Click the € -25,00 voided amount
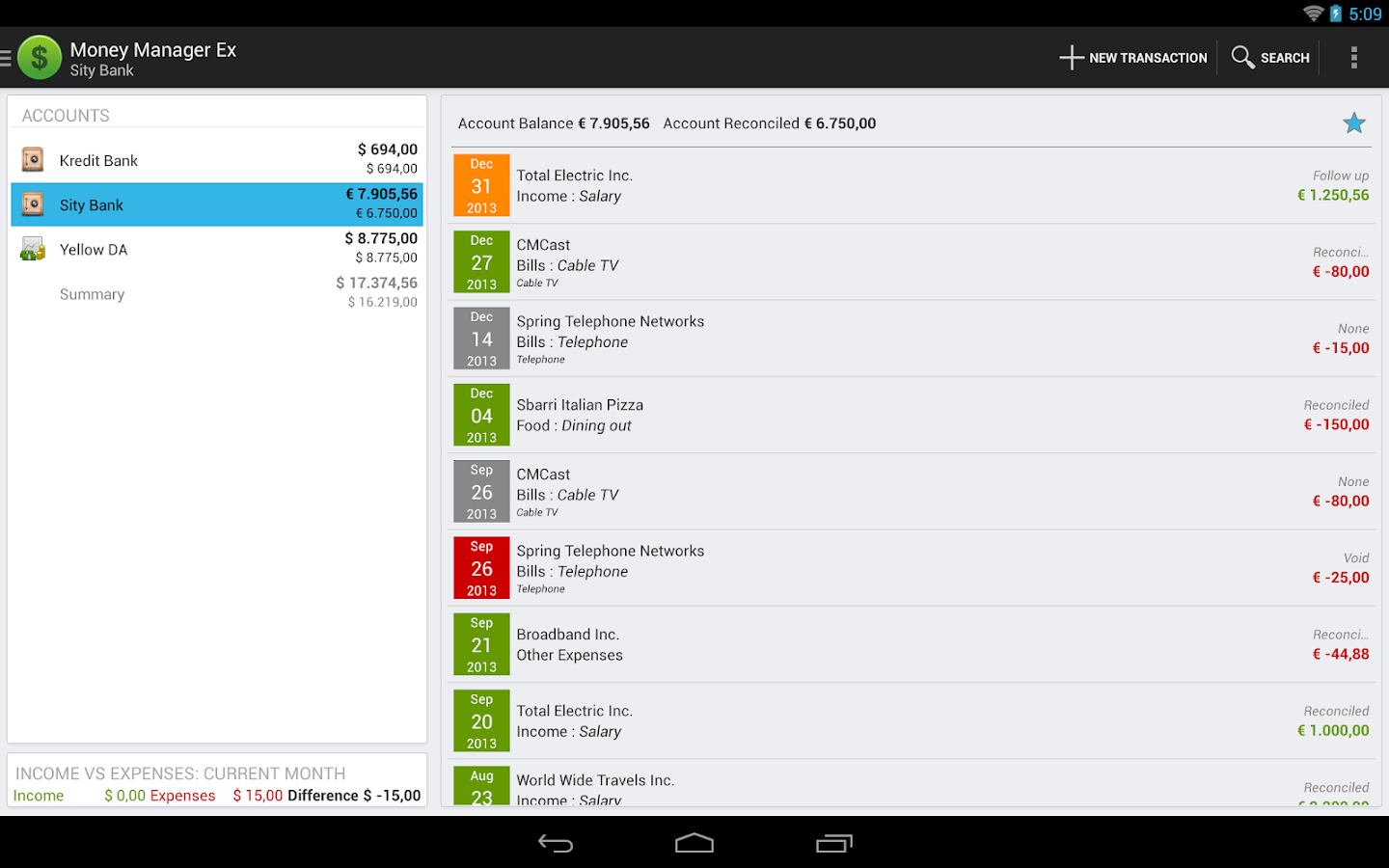Viewport: 1389px width, 868px height. 1341,578
